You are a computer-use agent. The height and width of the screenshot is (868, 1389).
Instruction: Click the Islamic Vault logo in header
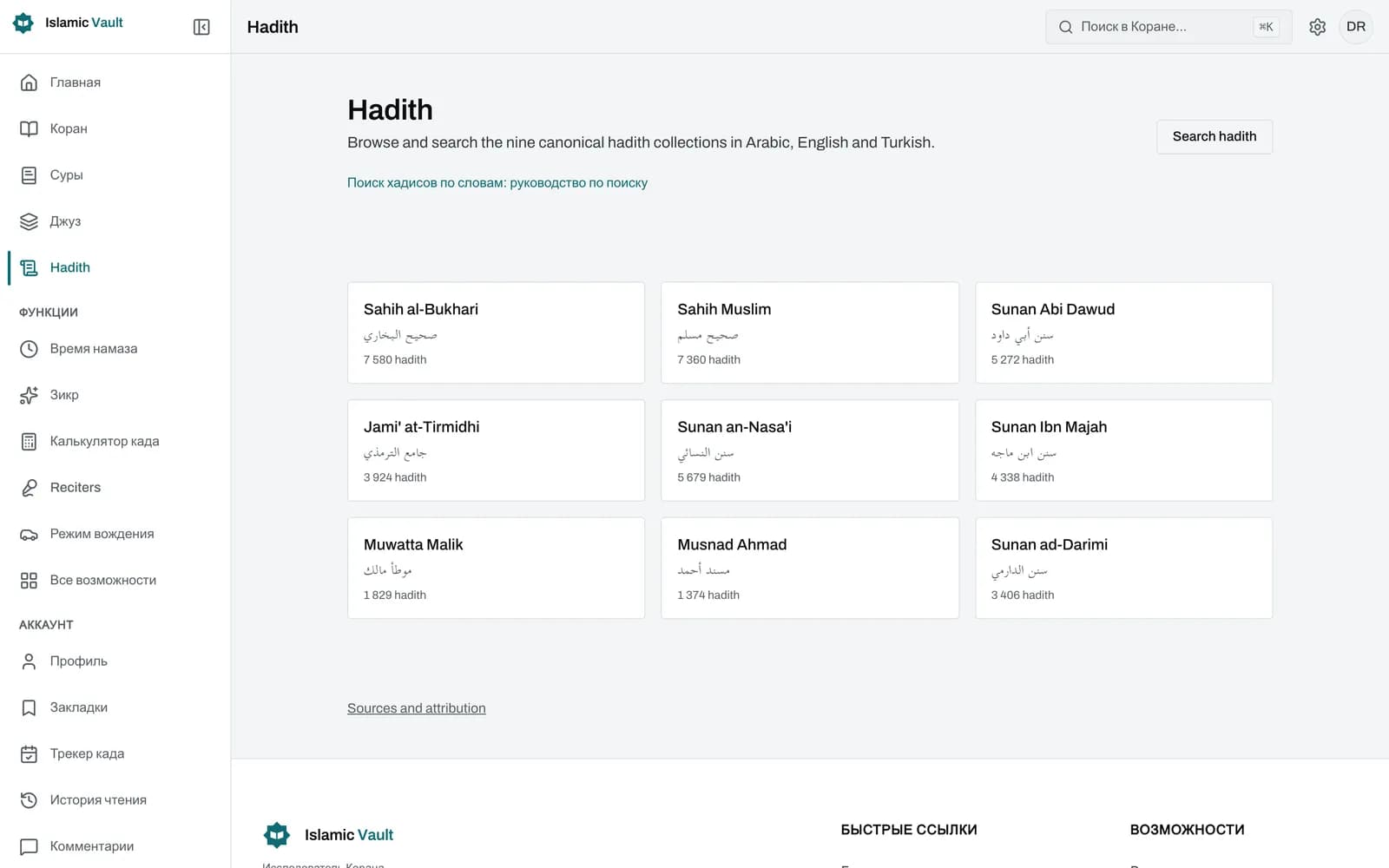click(68, 23)
